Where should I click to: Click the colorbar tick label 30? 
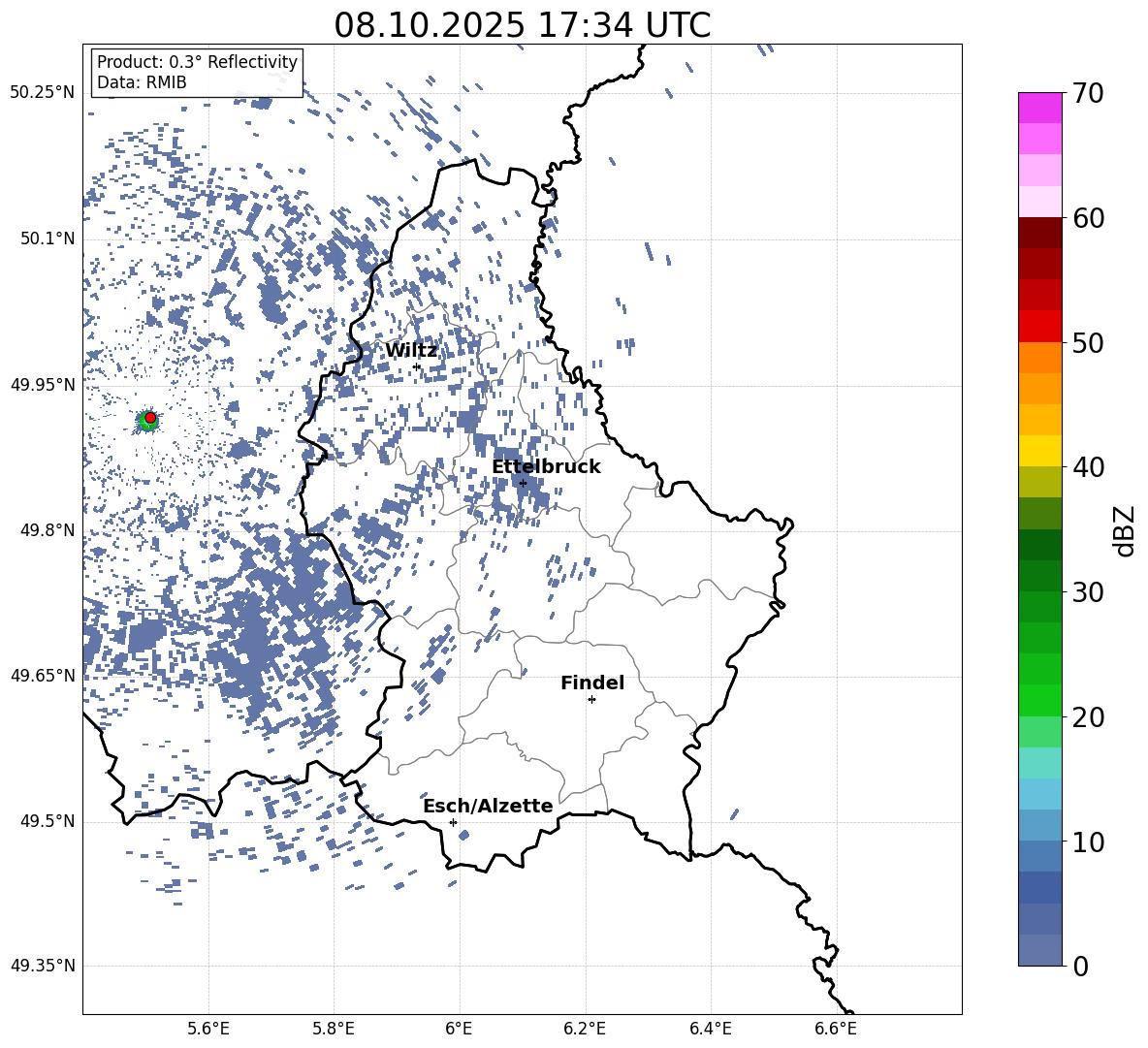[1089, 592]
